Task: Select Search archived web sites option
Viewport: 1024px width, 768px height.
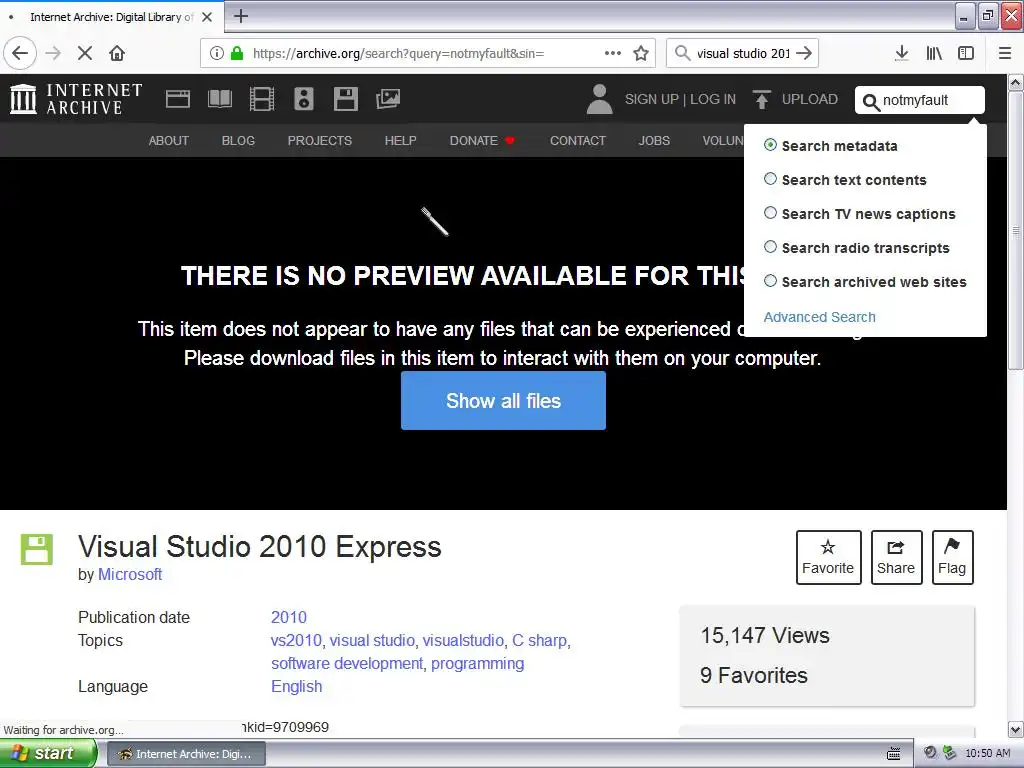Action: 771,281
